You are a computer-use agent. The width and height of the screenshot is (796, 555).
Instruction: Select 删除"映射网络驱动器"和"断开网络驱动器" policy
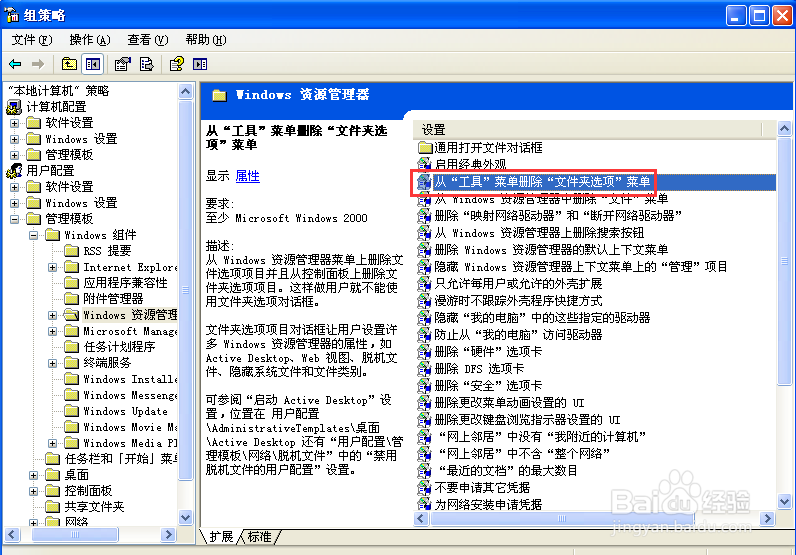click(558, 216)
